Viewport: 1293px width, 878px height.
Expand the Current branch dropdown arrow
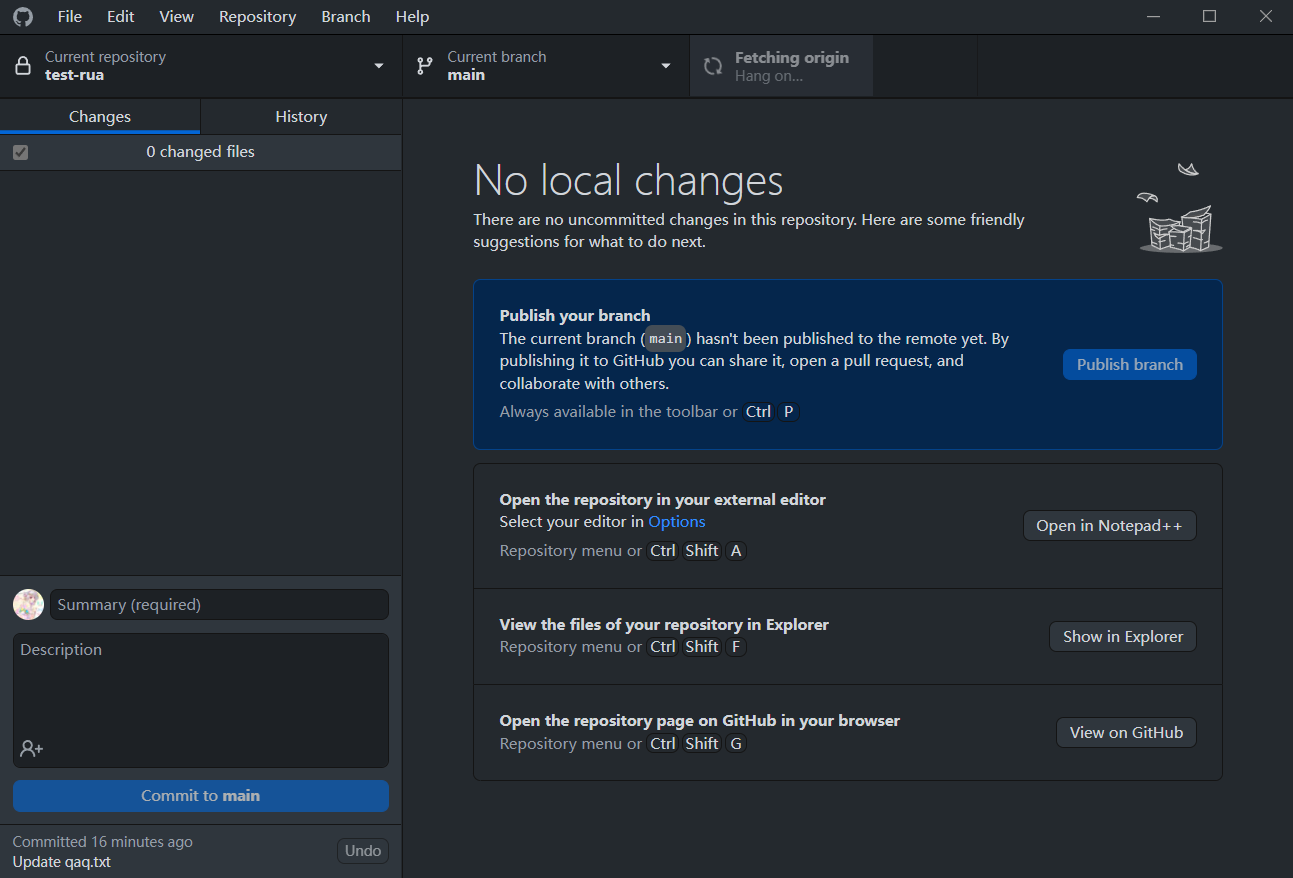666,66
